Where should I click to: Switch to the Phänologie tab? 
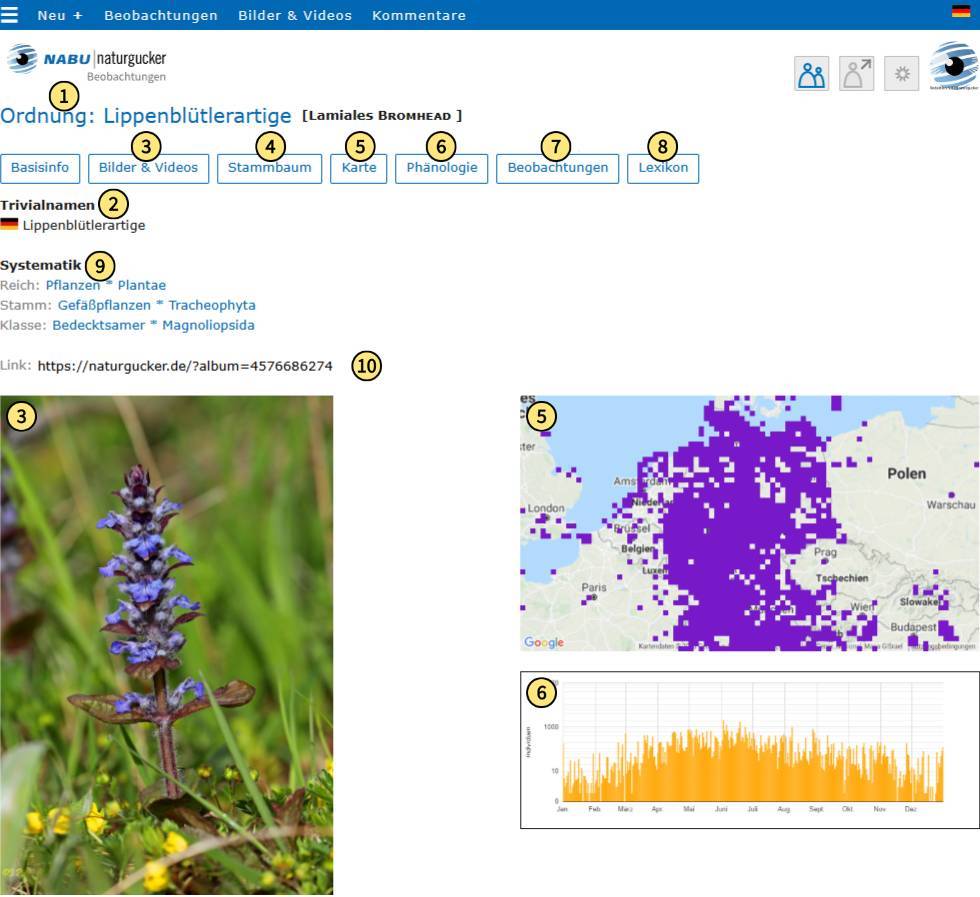(x=442, y=168)
